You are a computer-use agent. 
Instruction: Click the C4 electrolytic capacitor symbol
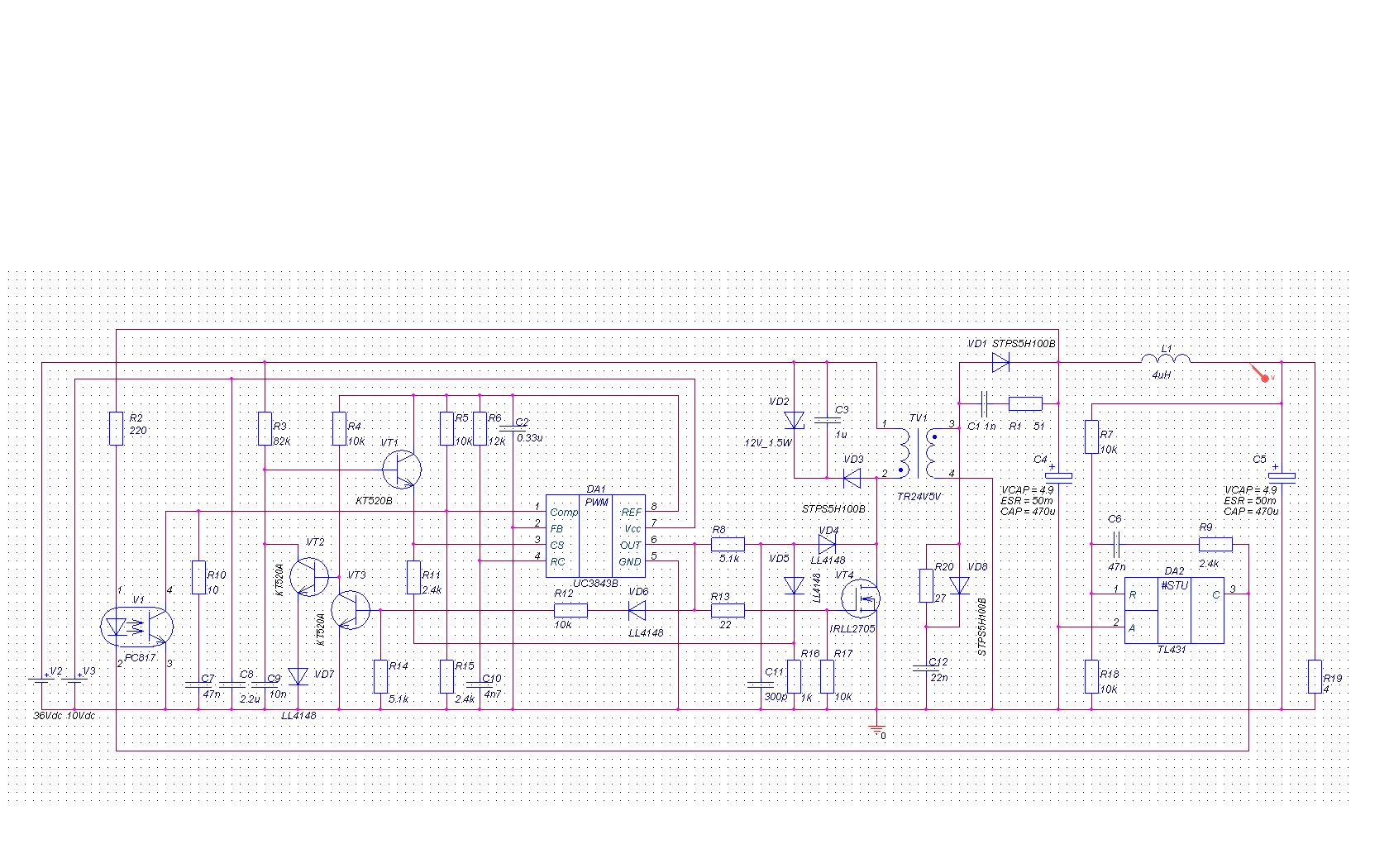coord(1058,475)
